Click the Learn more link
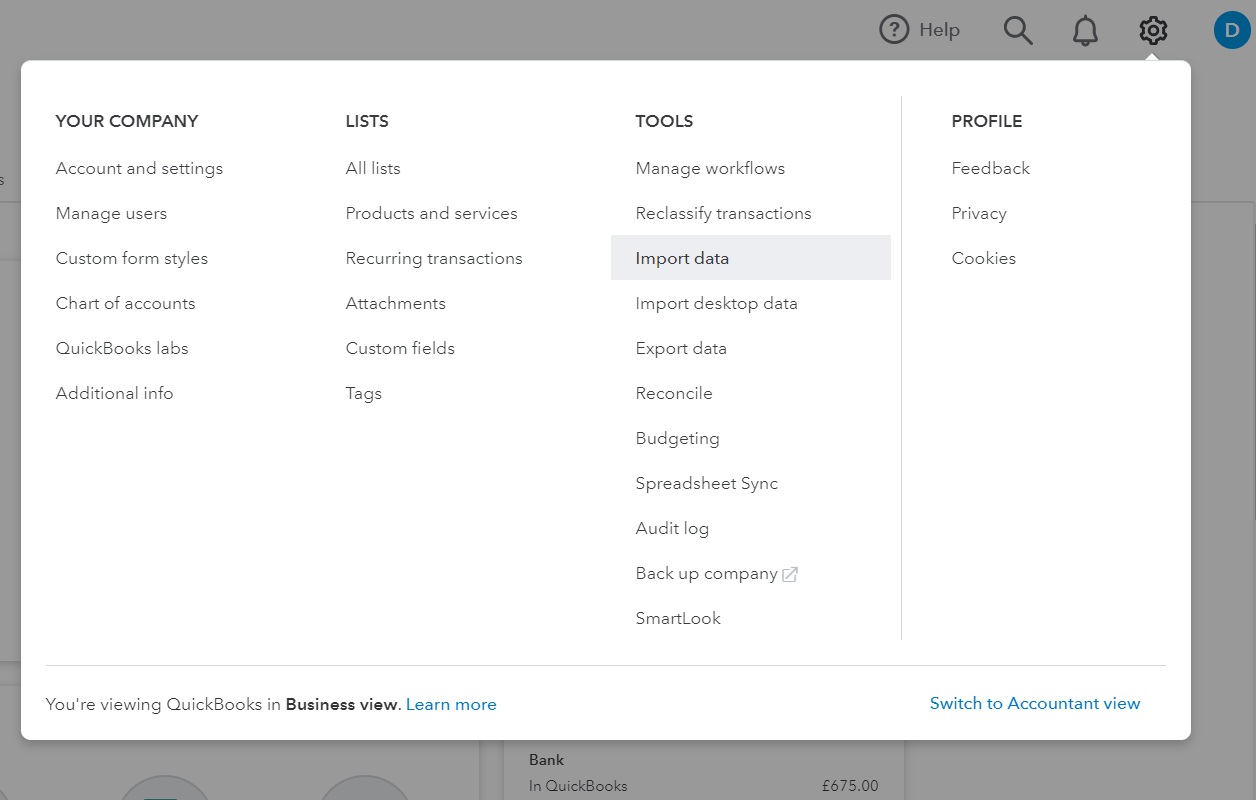1256x800 pixels. point(451,704)
